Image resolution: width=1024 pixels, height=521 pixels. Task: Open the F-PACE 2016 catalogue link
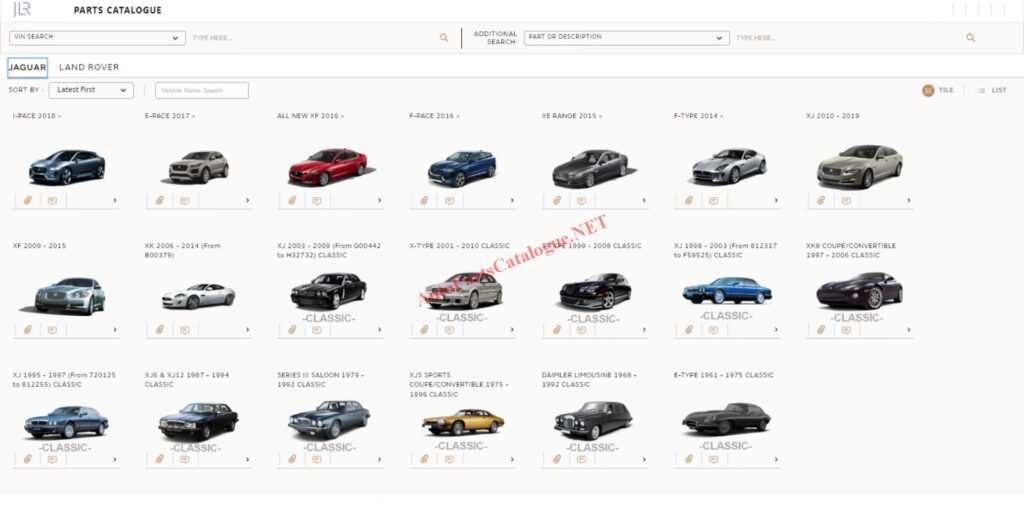432,116
